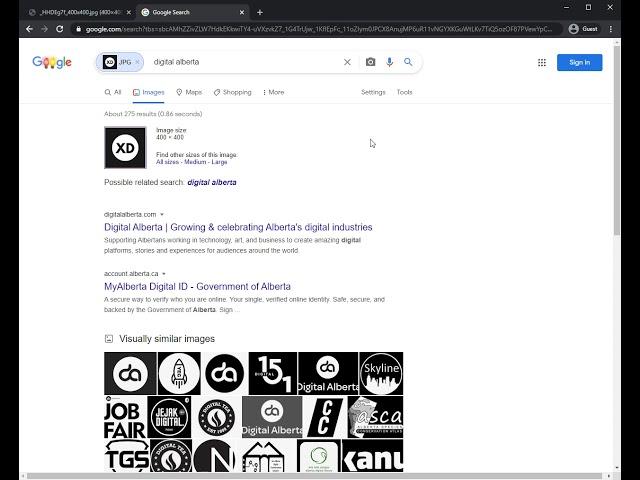640x480 pixels.
Task: Open Chrome three-dot menu
Action: pyautogui.click(x=611, y=29)
